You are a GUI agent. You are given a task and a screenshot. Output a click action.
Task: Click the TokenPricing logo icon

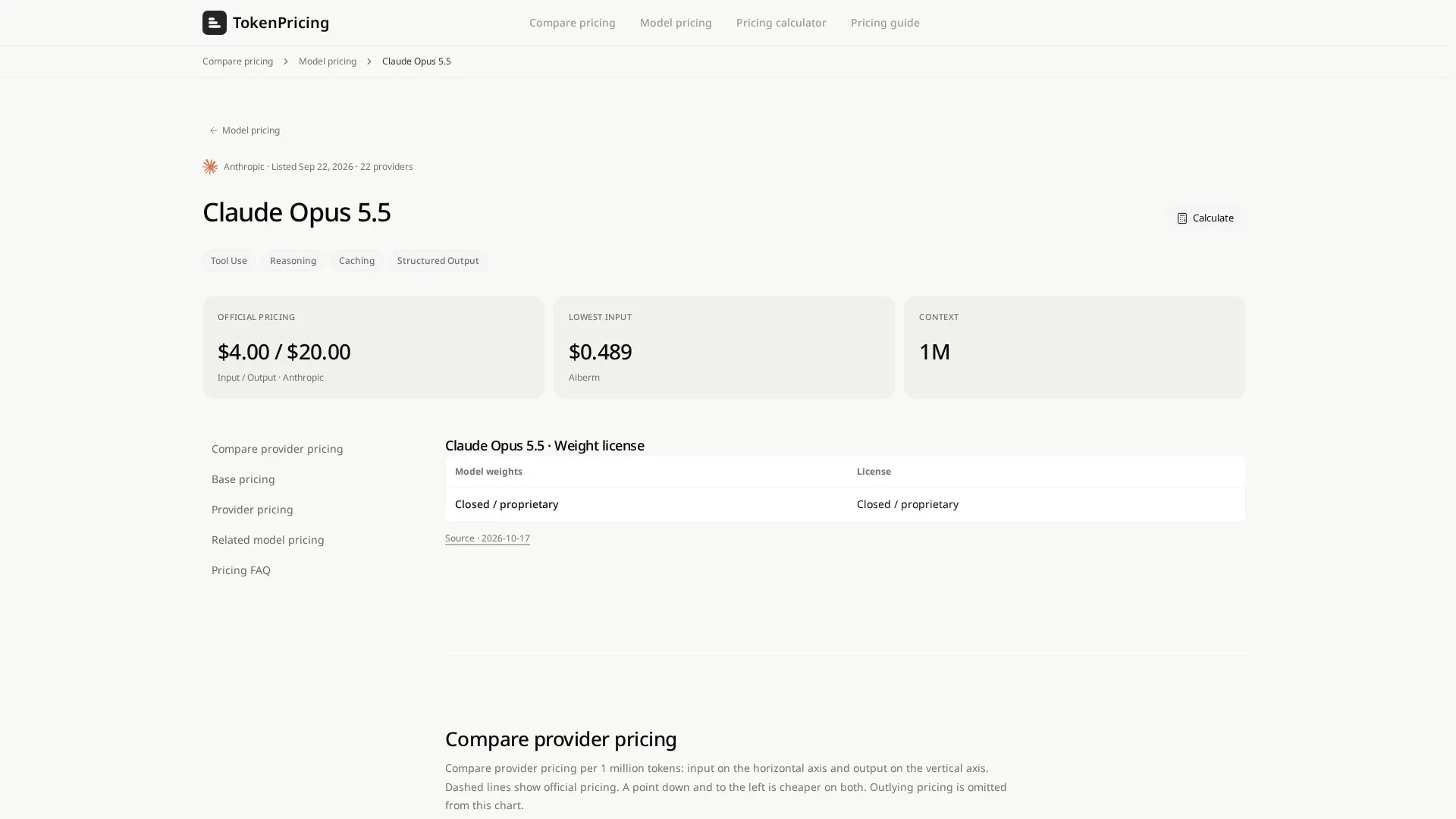click(x=214, y=23)
